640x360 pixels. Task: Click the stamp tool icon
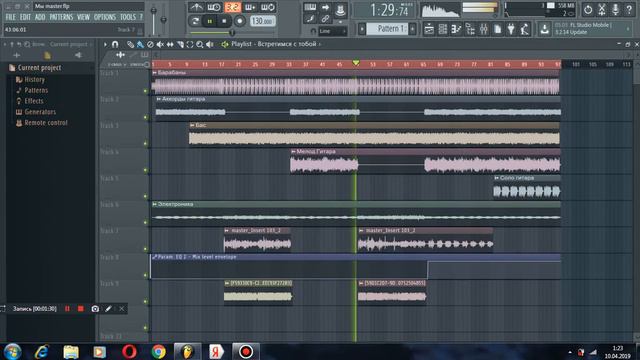pyautogui.click(x=340, y=10)
